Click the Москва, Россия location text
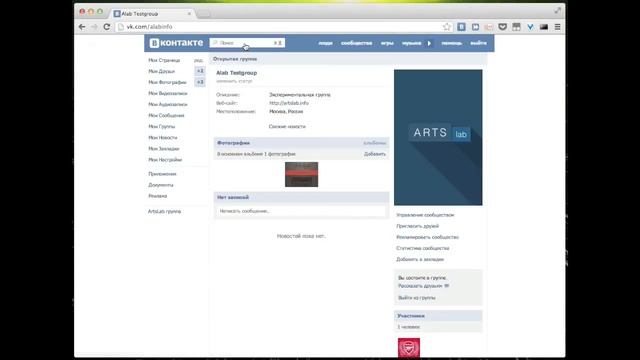Viewport: 640px width, 360px height. (286, 111)
